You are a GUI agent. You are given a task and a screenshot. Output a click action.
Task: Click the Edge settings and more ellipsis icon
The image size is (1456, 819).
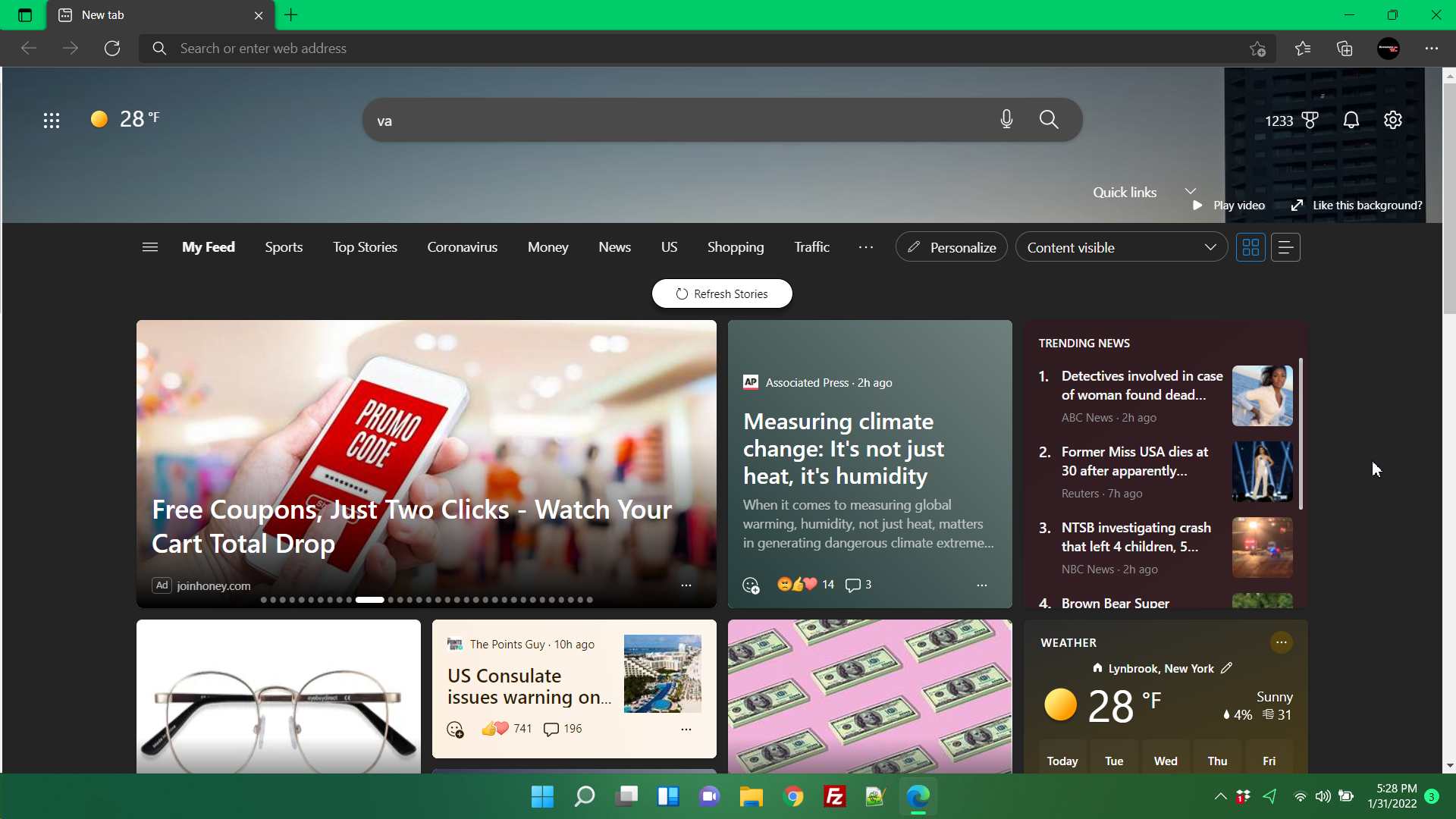click(x=1432, y=48)
